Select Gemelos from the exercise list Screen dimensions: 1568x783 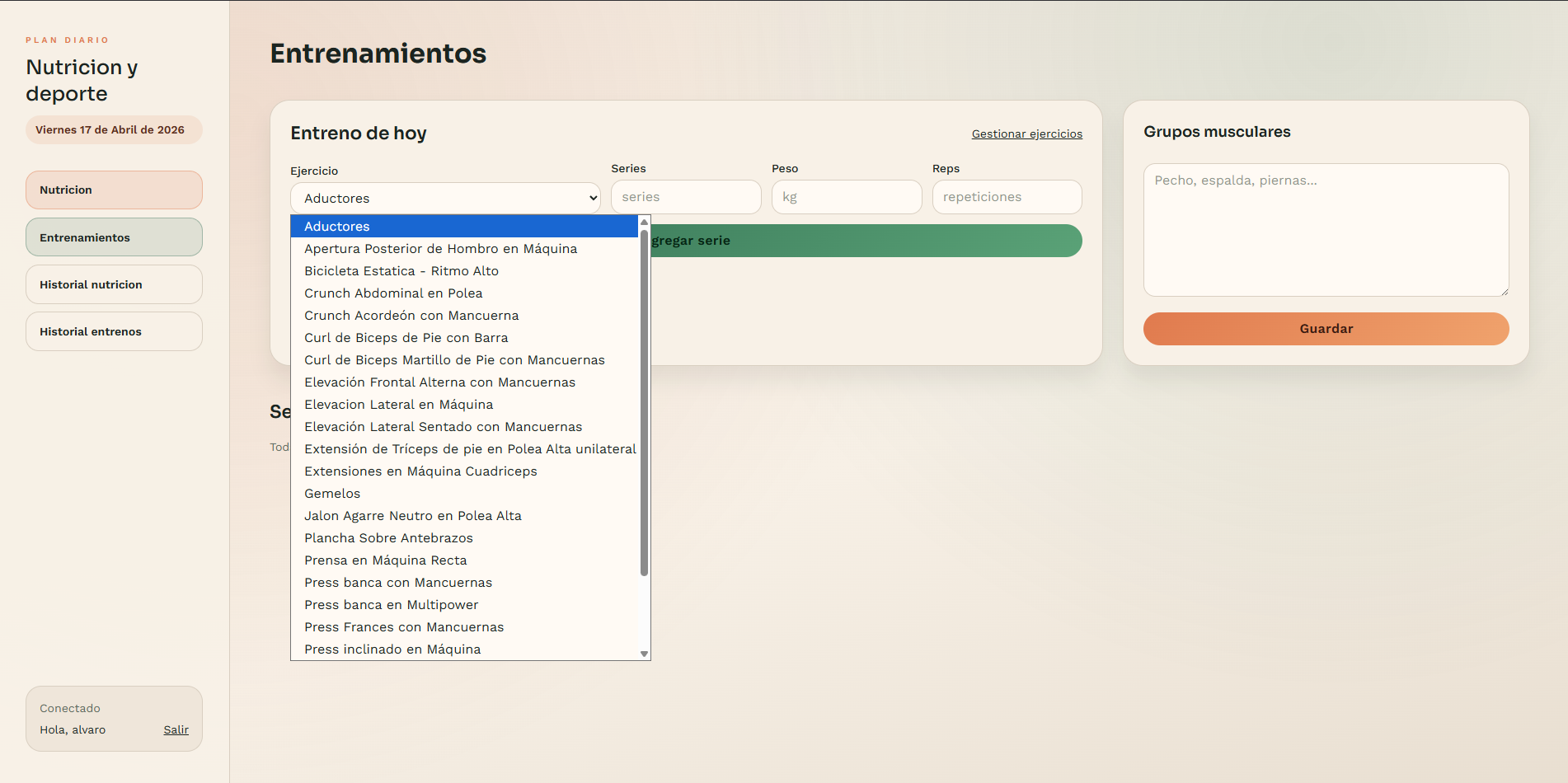pos(332,494)
